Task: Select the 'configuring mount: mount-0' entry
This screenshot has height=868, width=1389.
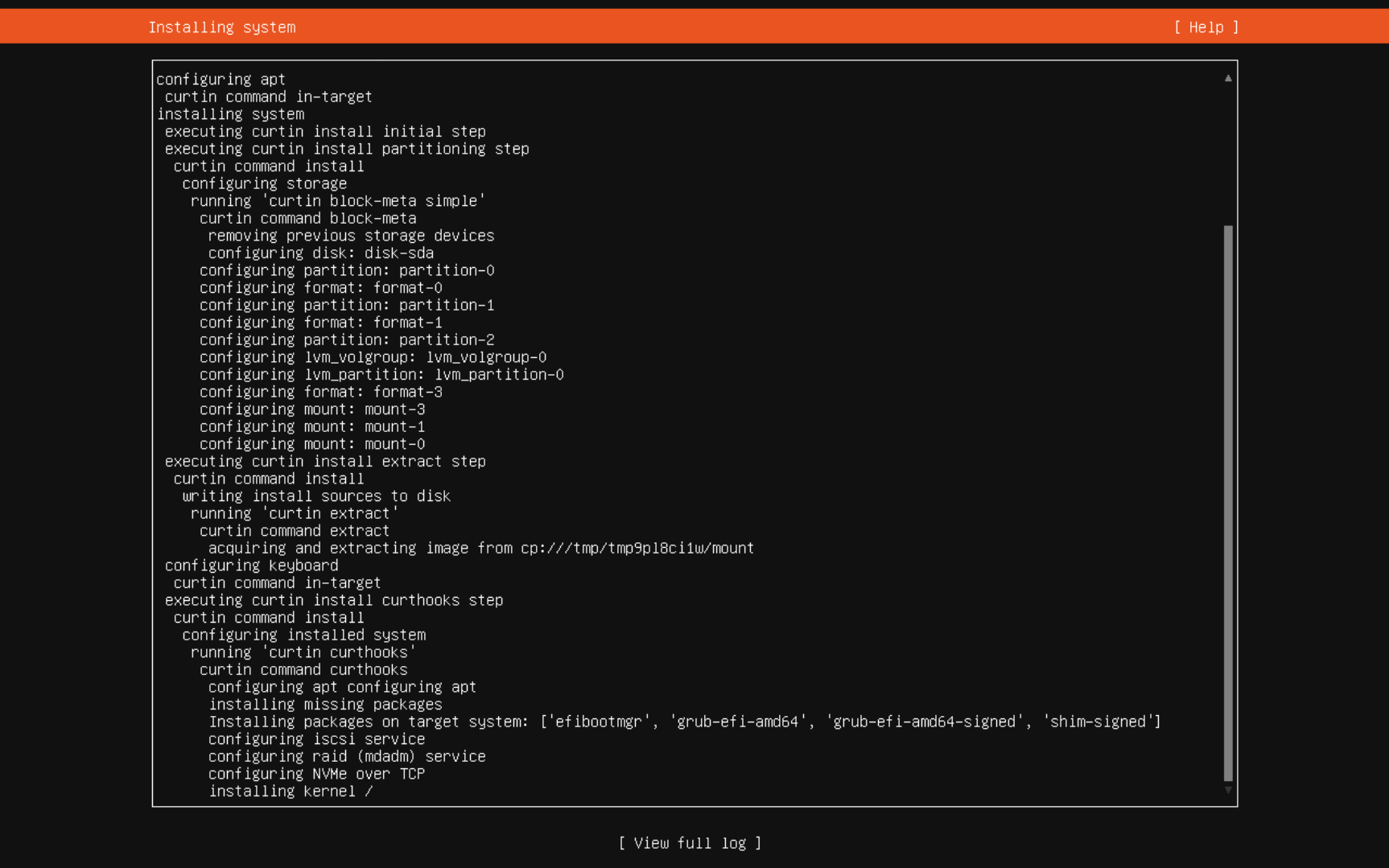Action: coord(313,443)
